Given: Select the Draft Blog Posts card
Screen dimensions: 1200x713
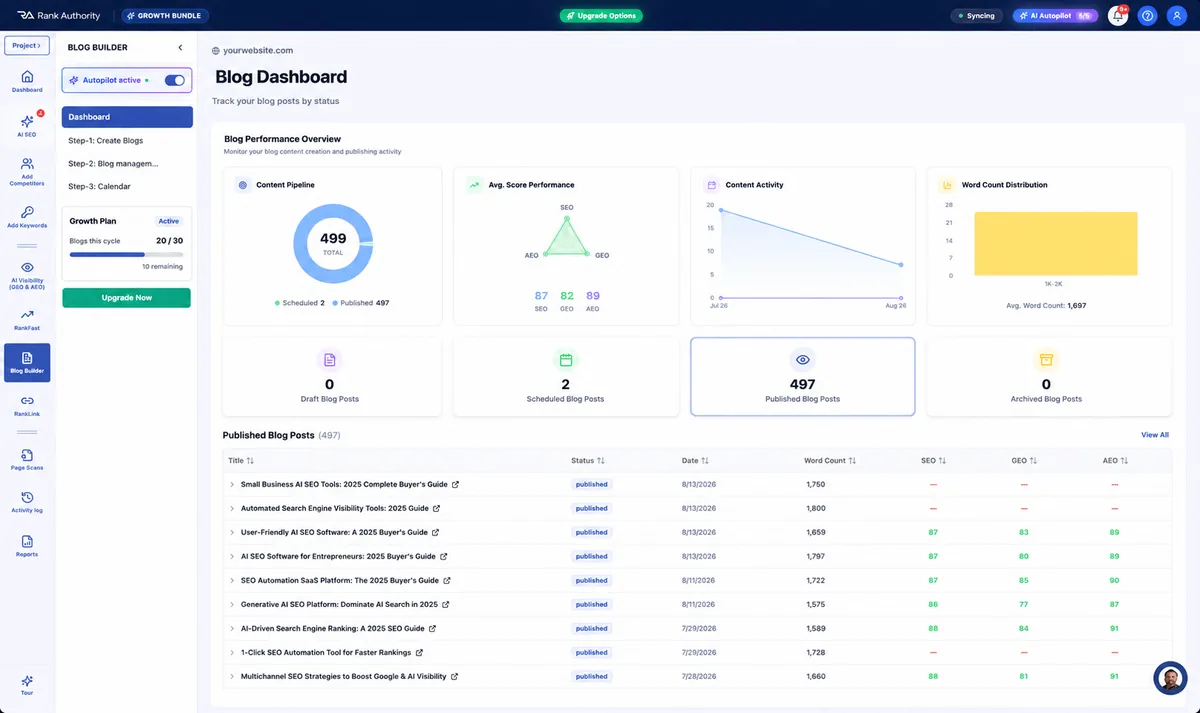Looking at the screenshot, I should pyautogui.click(x=331, y=376).
